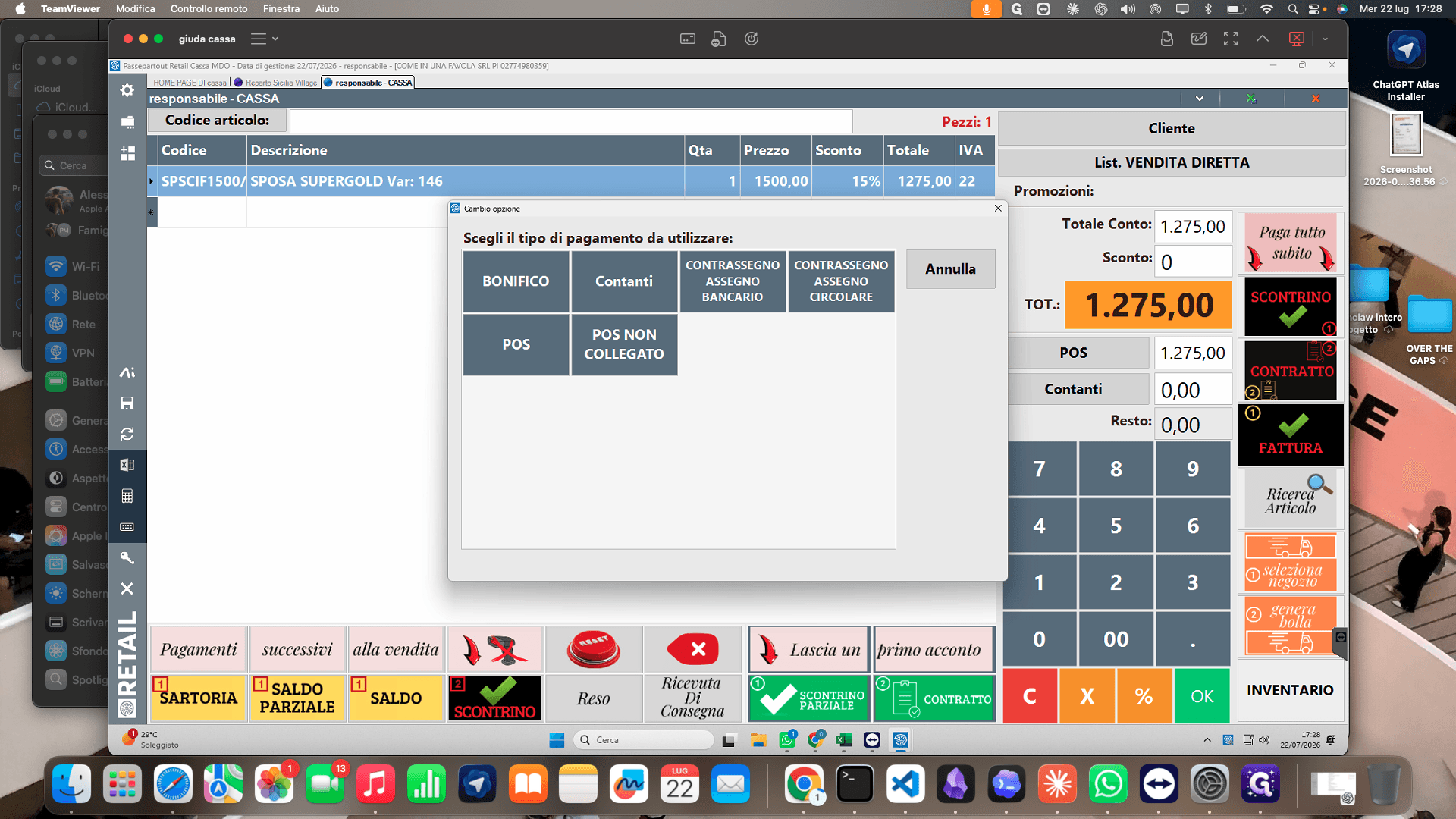Click the red Reset button icon

click(x=593, y=649)
